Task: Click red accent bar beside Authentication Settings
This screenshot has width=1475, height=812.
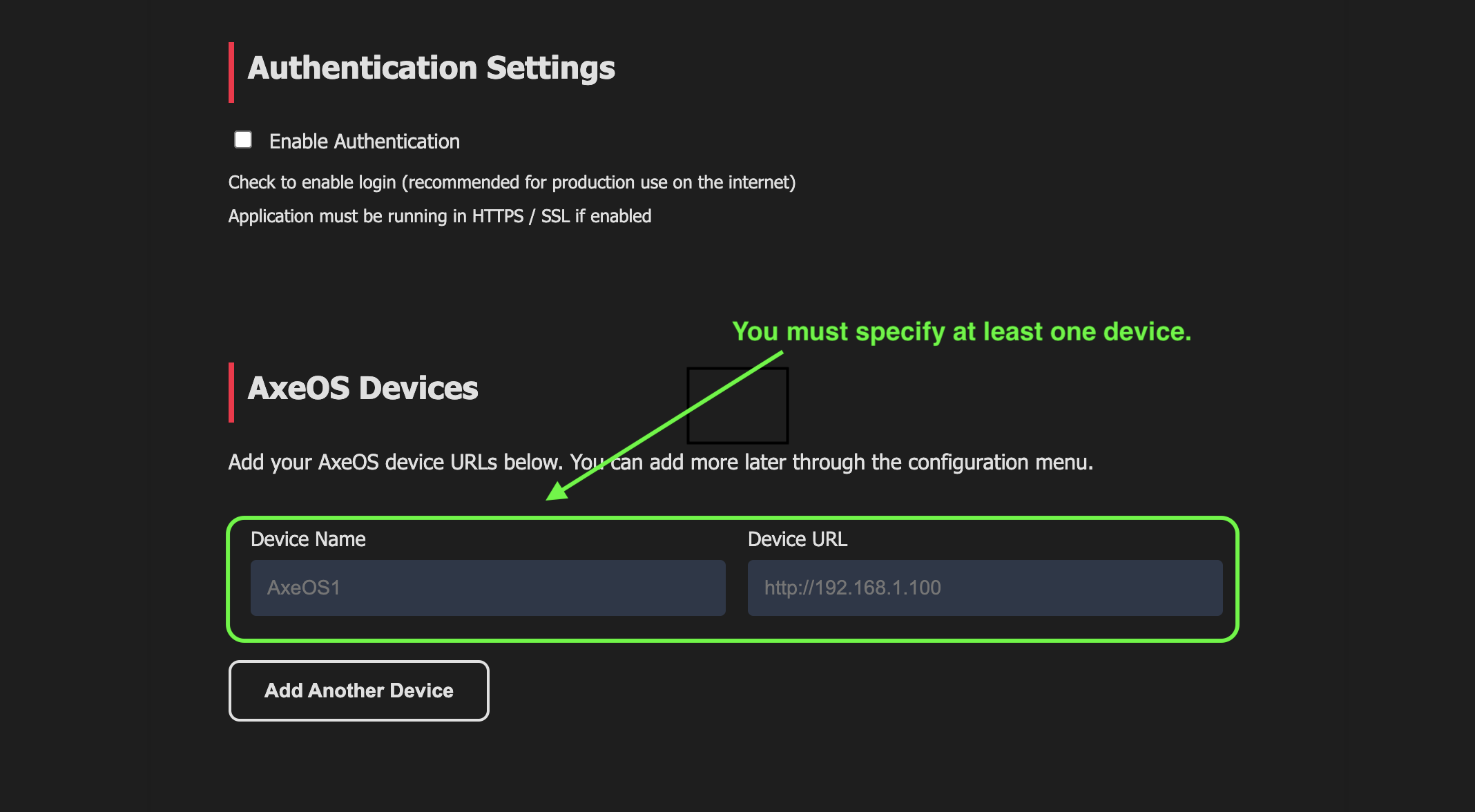Action: (x=231, y=72)
